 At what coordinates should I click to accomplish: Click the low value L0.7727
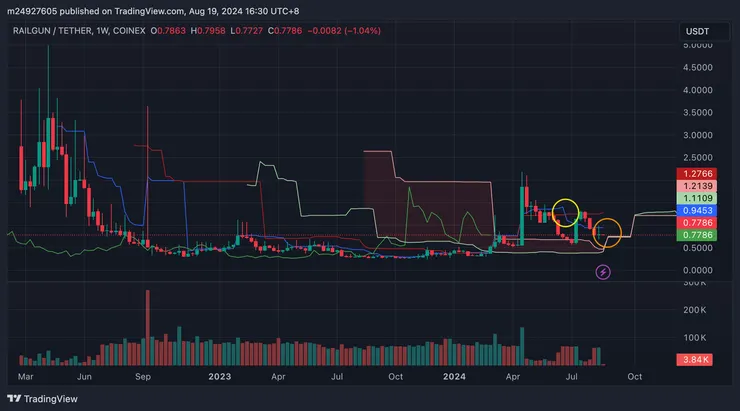click(x=247, y=31)
